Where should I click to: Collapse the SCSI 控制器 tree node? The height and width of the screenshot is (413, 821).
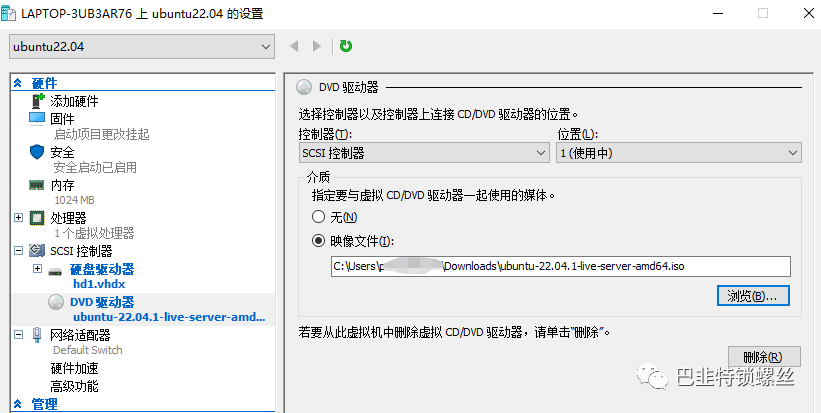point(19,251)
